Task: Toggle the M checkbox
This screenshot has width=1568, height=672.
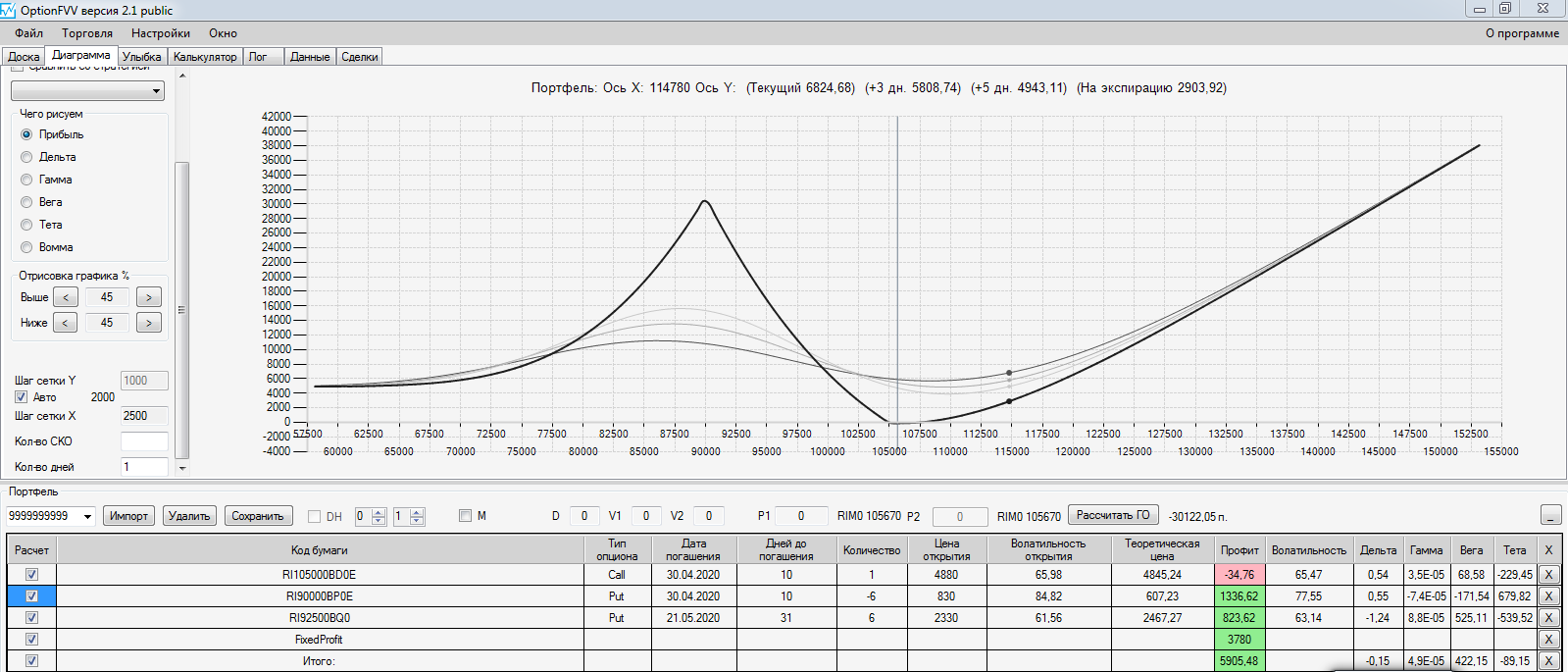Action: [466, 515]
